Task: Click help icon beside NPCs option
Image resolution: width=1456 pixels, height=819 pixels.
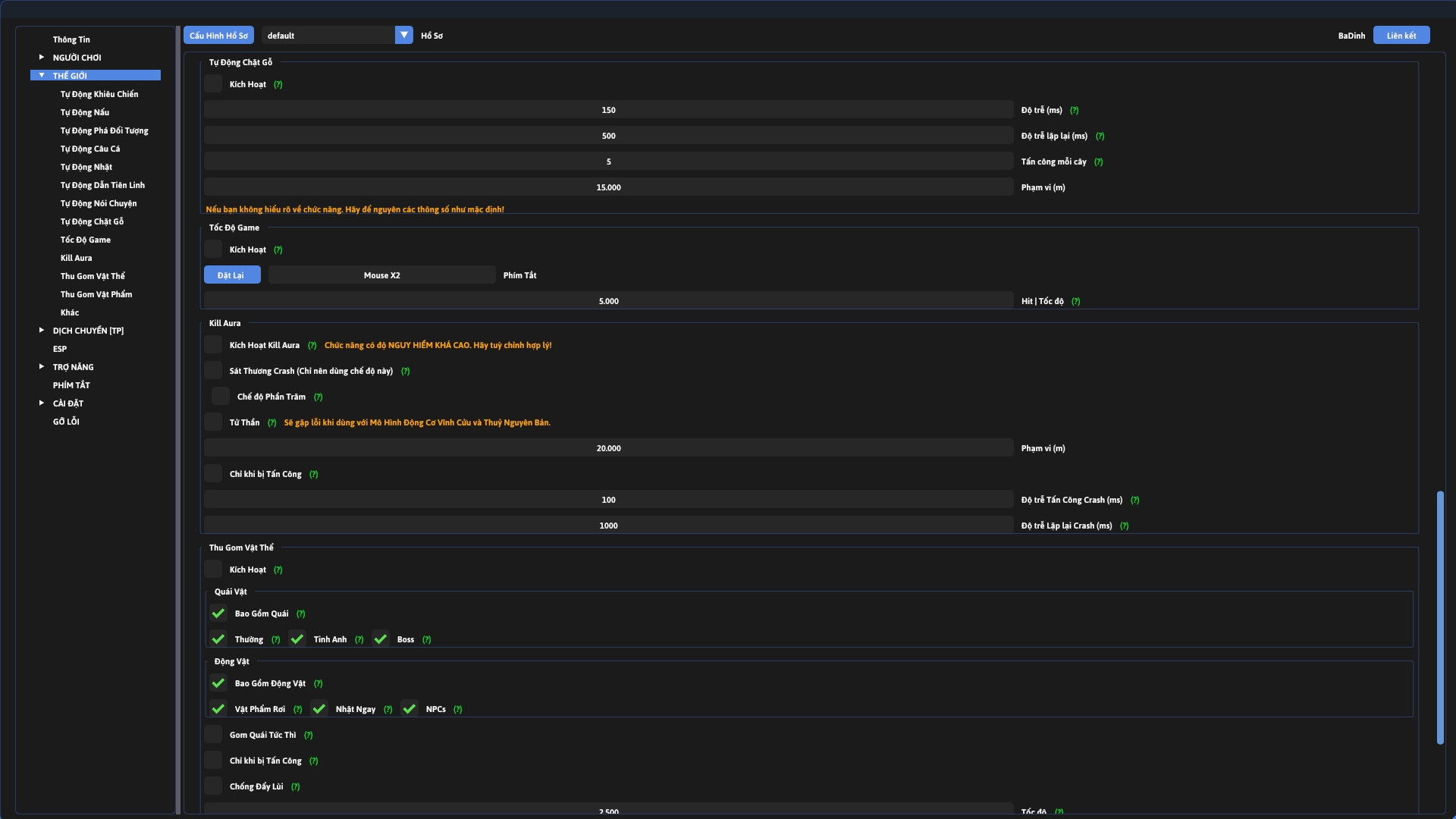Action: tap(457, 710)
